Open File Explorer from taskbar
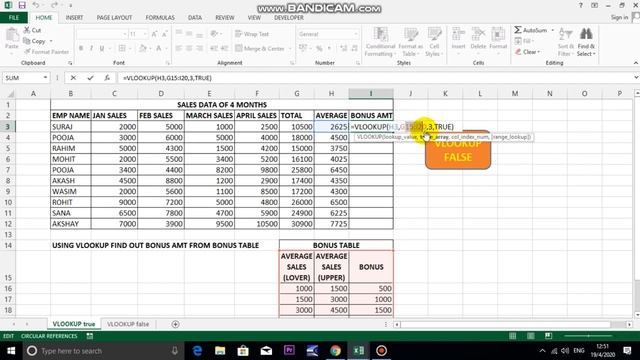This screenshot has height=360, width=640. pos(220,351)
